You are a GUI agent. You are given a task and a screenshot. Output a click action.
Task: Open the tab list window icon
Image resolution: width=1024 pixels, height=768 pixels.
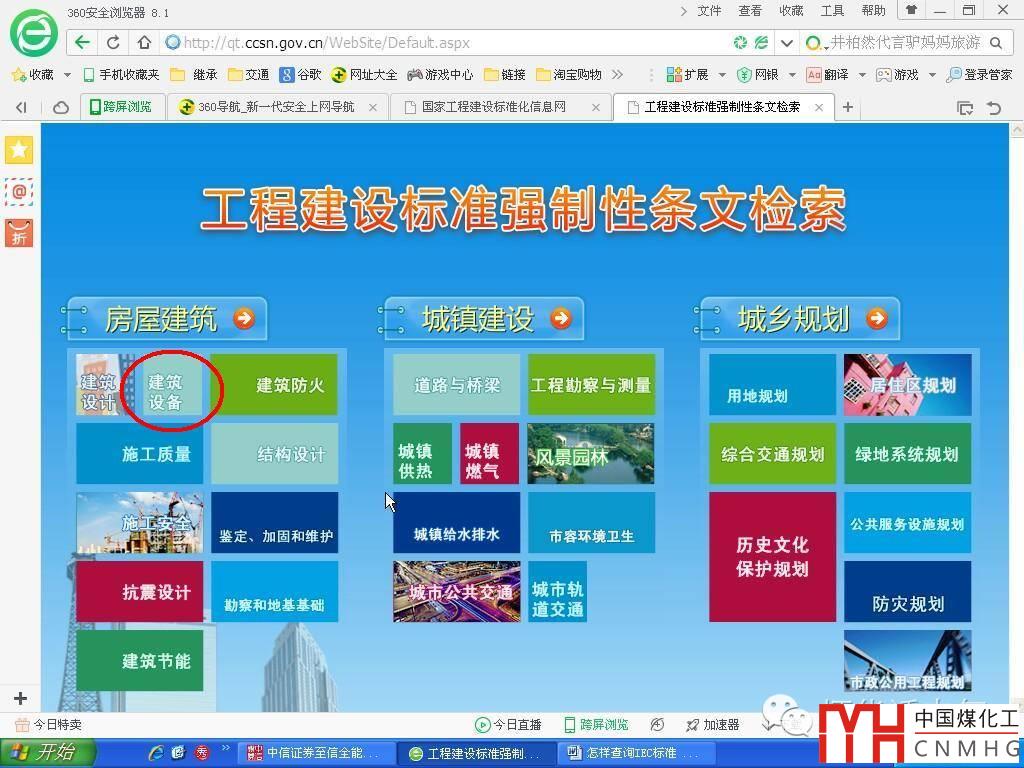[x=965, y=108]
